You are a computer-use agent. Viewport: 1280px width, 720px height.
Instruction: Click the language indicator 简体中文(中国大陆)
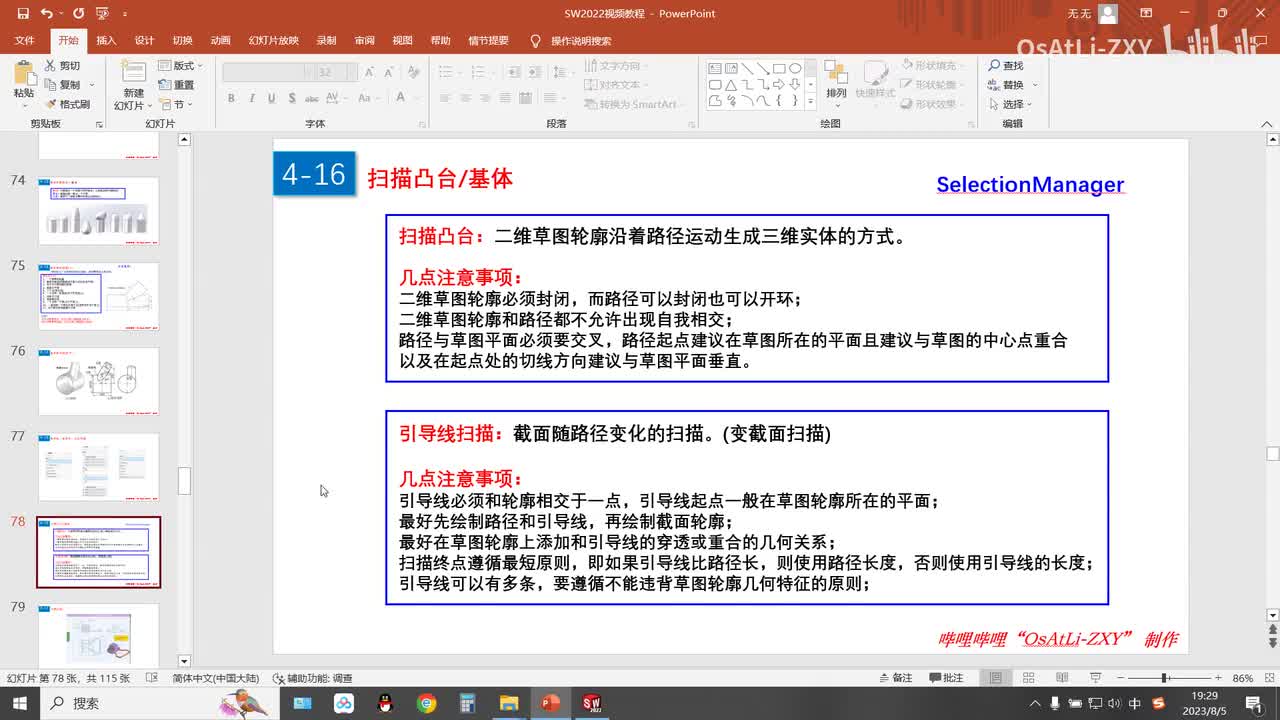[215, 678]
